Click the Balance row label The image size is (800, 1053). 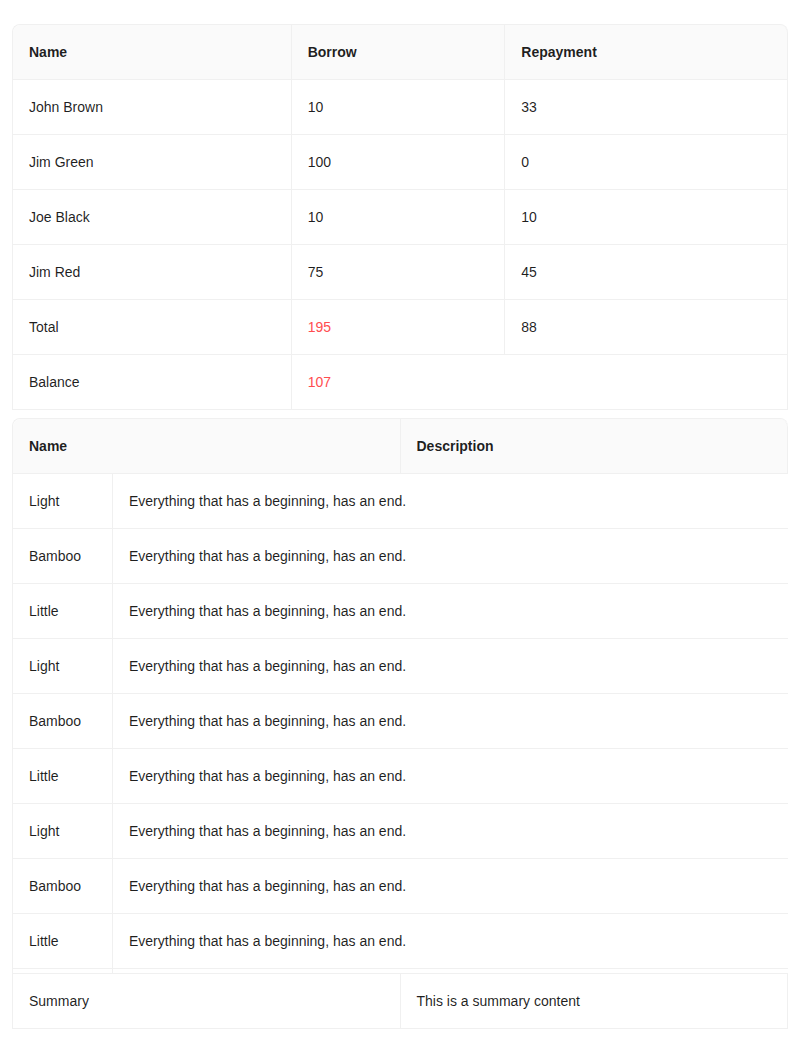pos(54,382)
